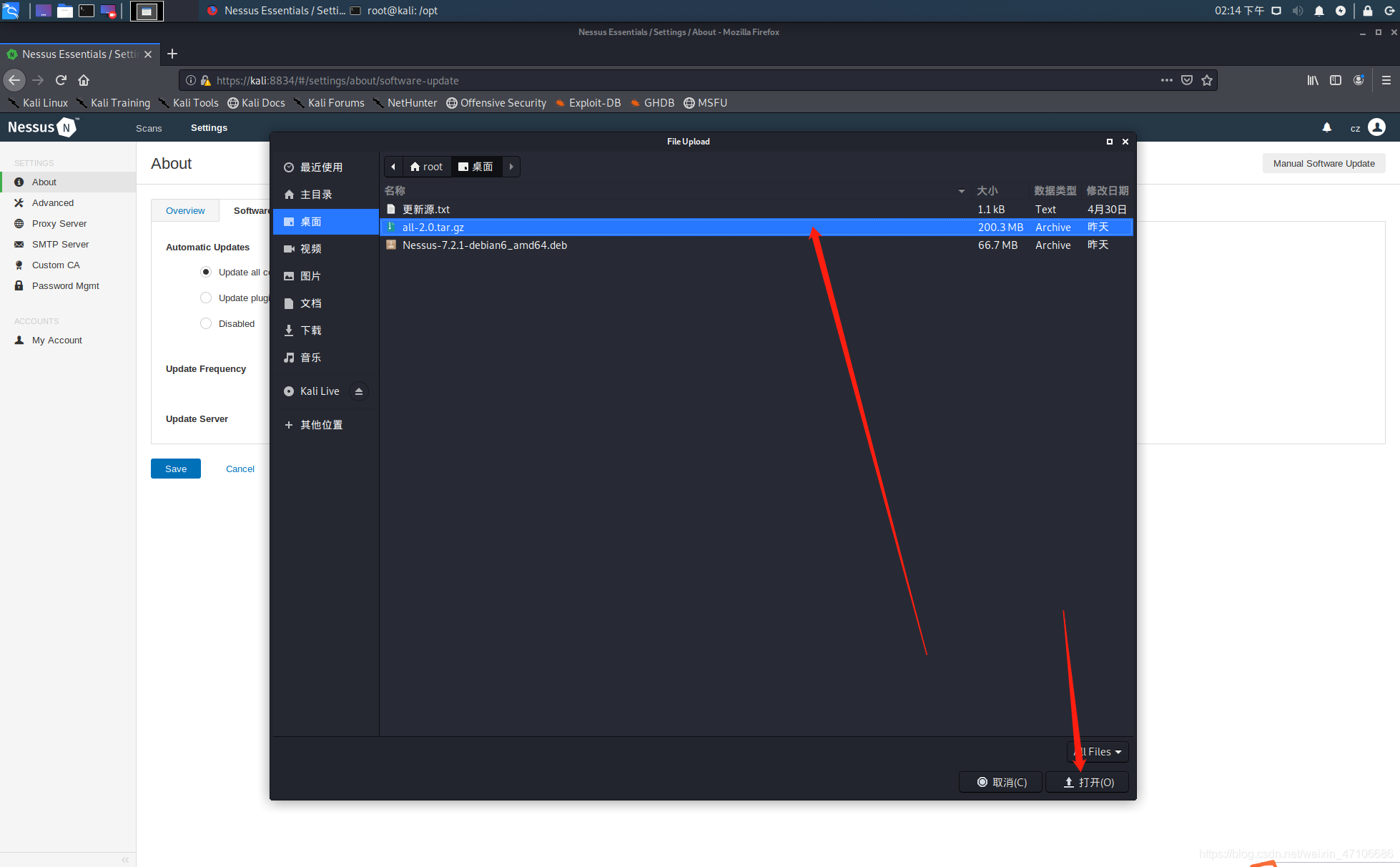
Task: Expand the path bar forward arrow
Action: 511,167
